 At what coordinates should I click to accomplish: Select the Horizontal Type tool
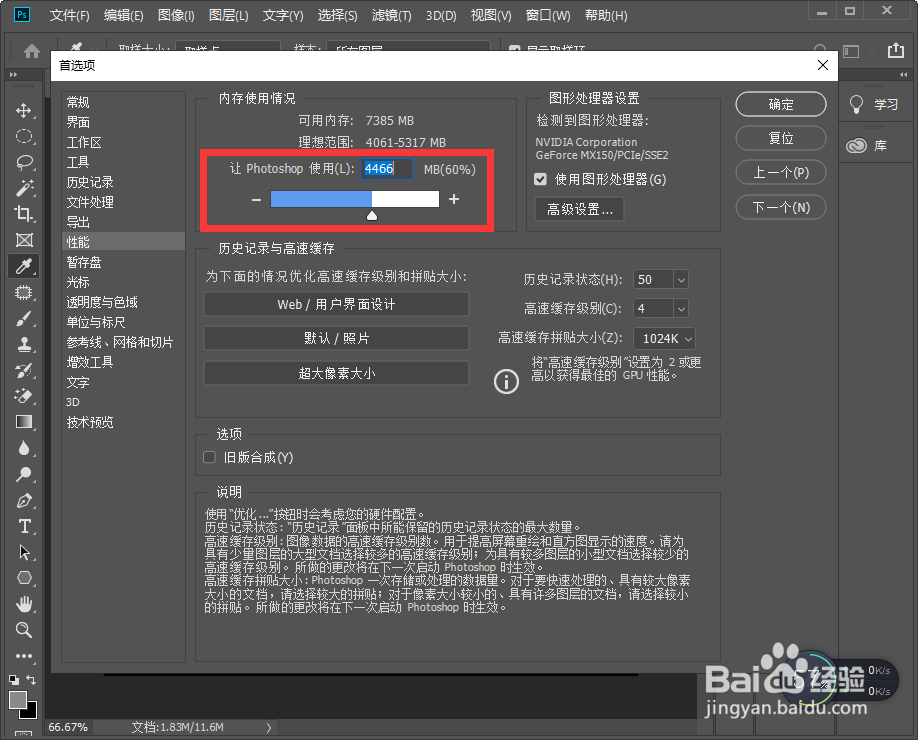[x=23, y=526]
